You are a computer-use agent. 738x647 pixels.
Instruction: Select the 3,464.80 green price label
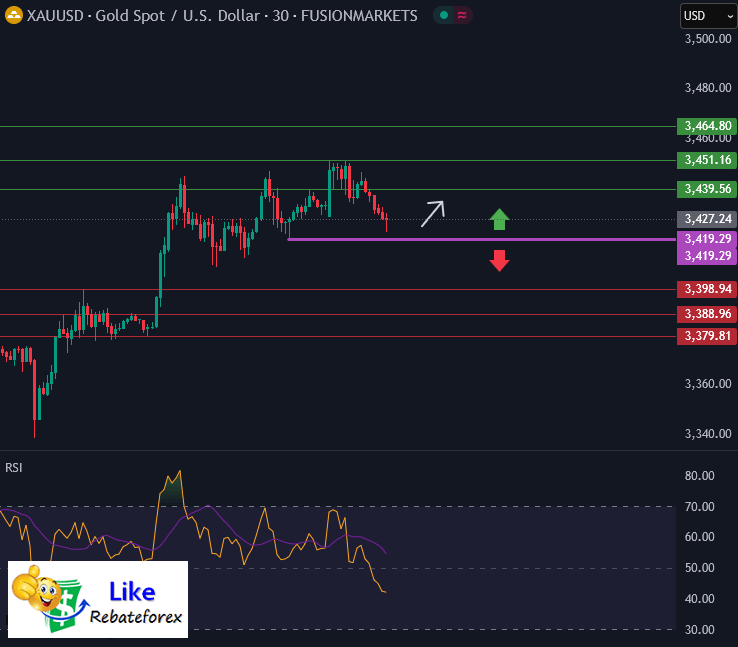tap(707, 126)
